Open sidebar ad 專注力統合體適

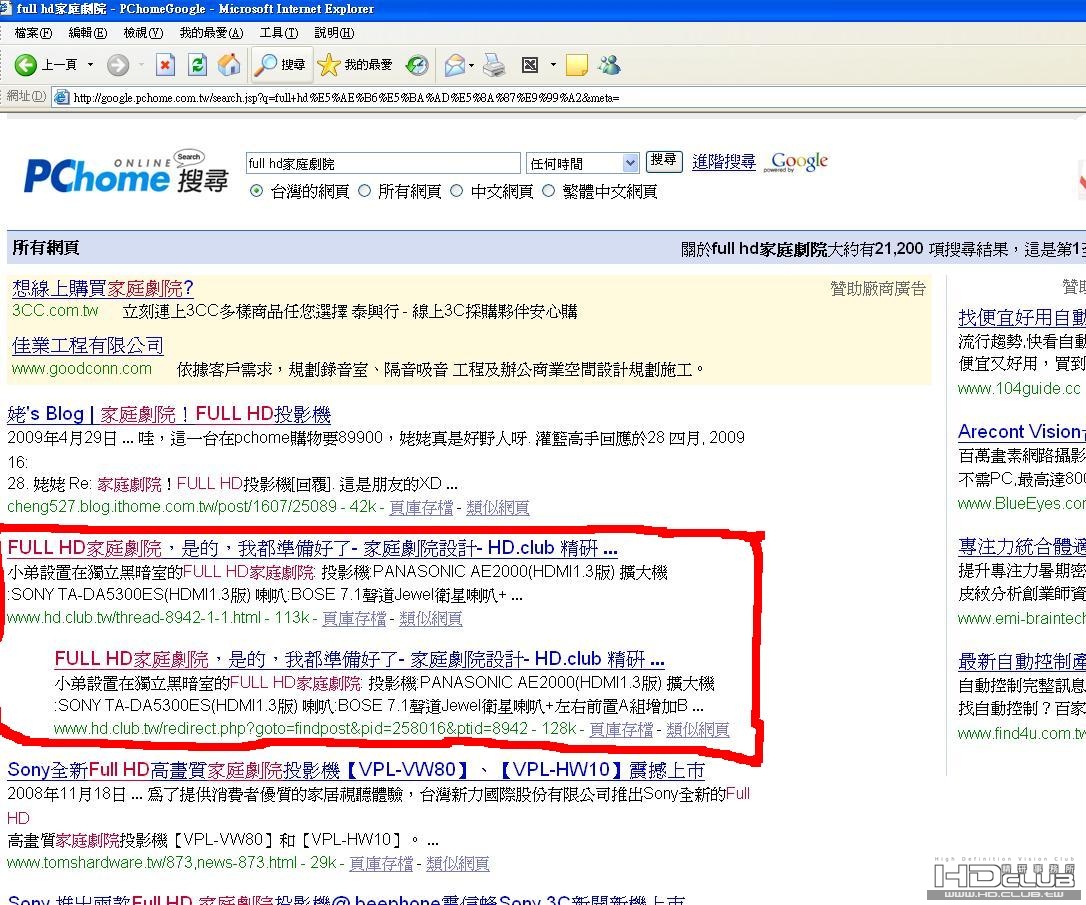[x=1022, y=547]
